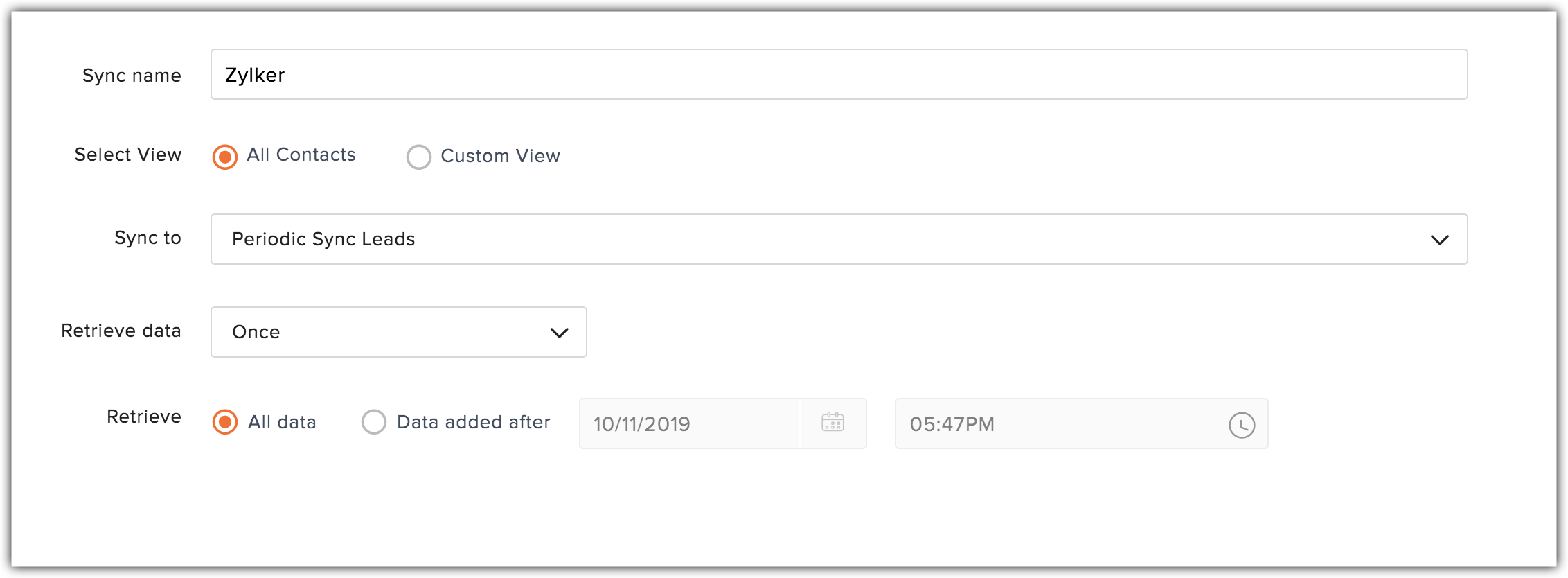Open the clock time picker icon
1568x578 pixels.
[x=1242, y=425]
